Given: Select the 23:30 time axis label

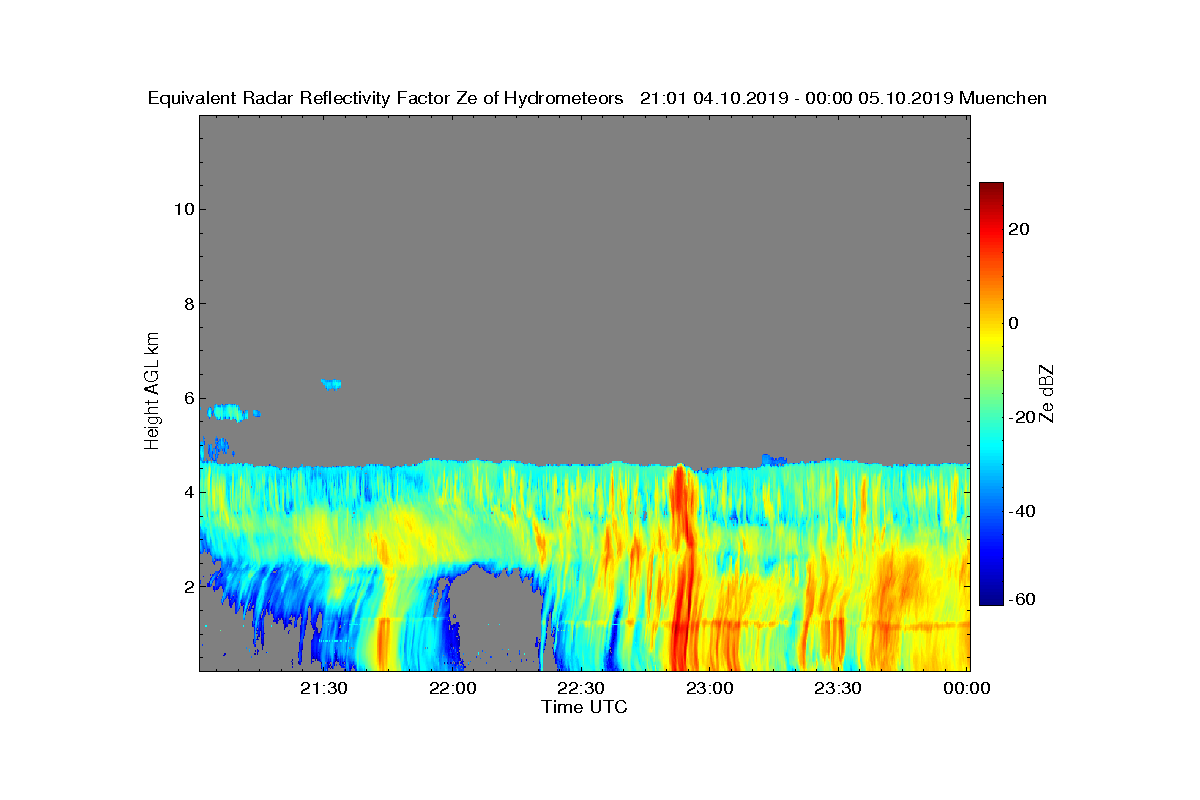Looking at the screenshot, I should (838, 689).
